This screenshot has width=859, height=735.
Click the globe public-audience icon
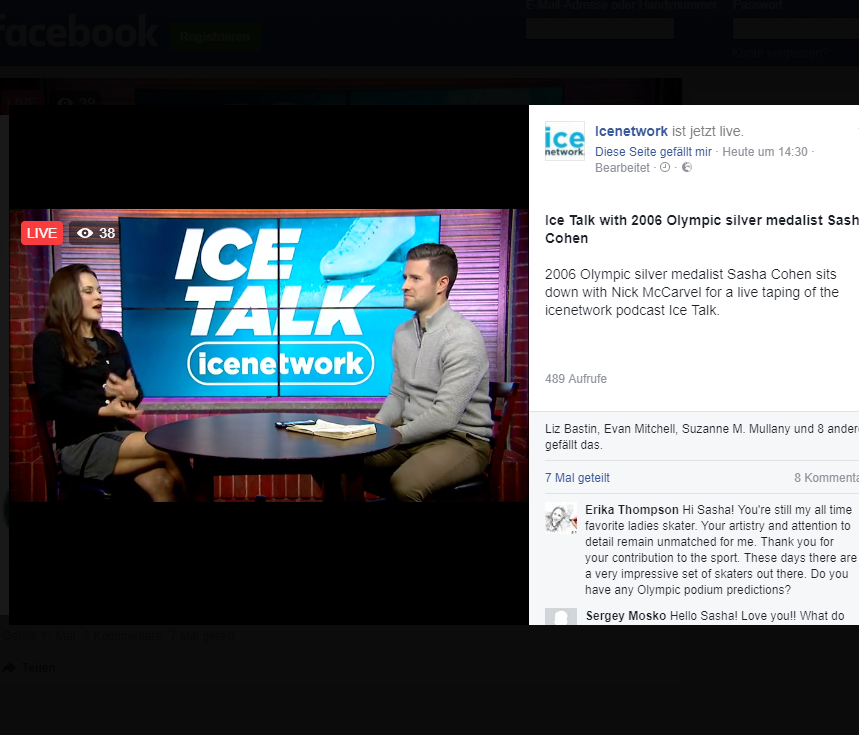click(687, 167)
